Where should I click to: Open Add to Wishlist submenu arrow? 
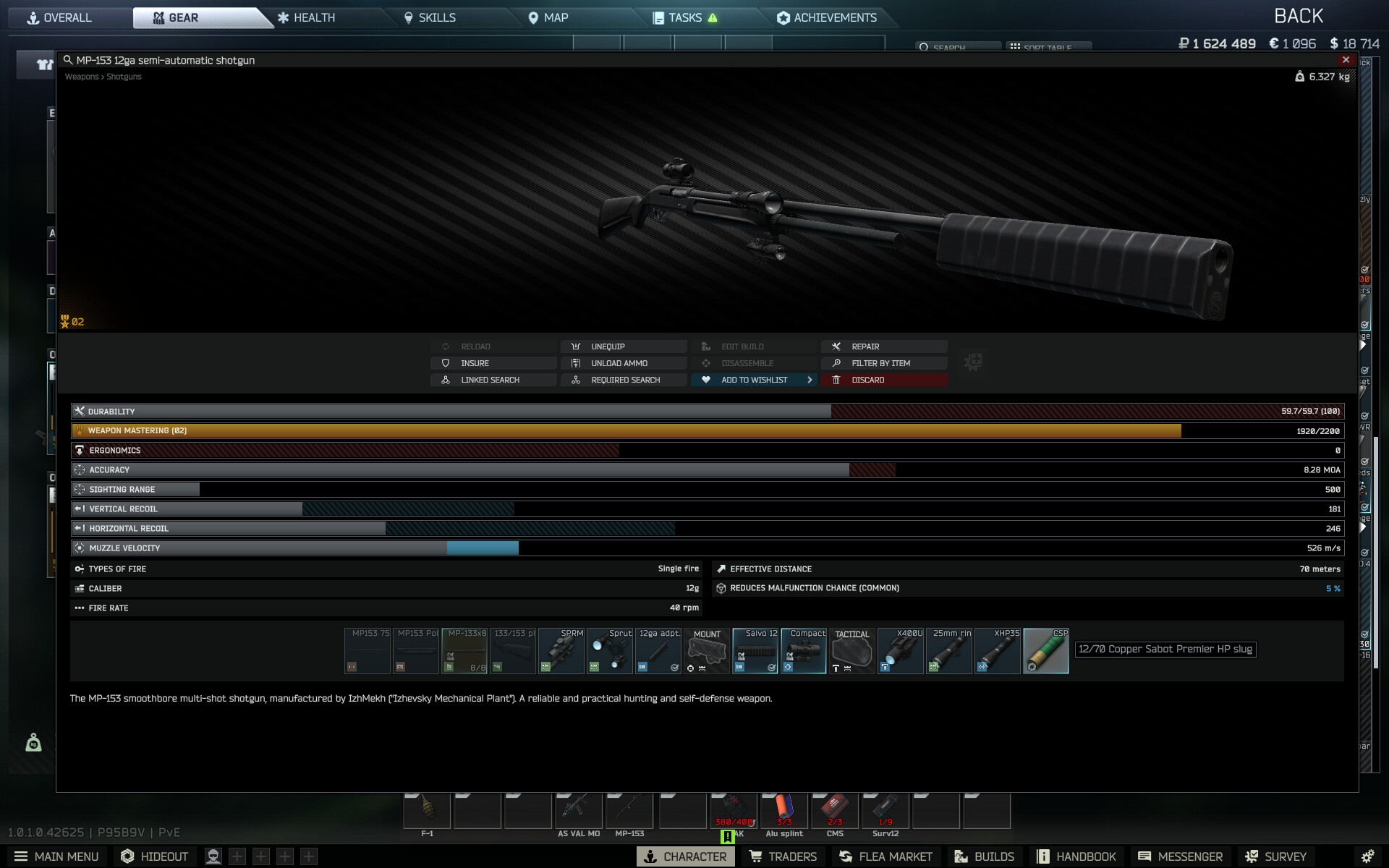[x=810, y=380]
